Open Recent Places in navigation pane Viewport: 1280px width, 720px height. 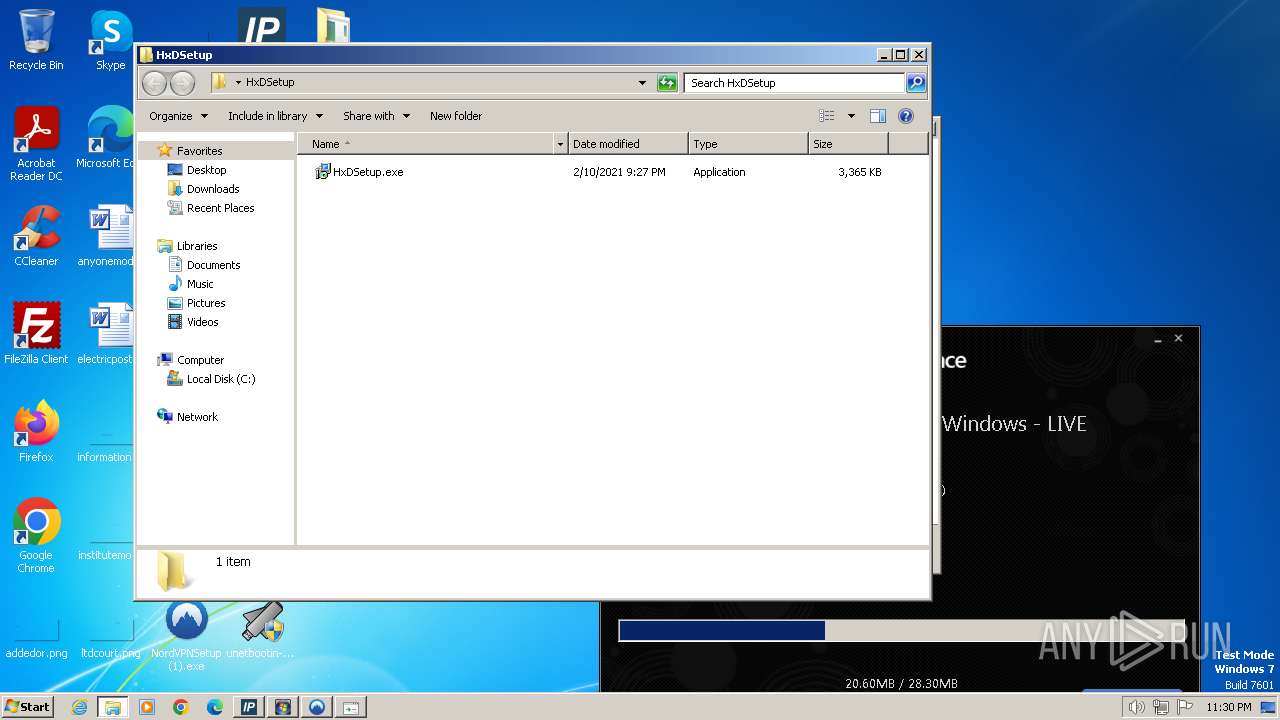click(220, 208)
